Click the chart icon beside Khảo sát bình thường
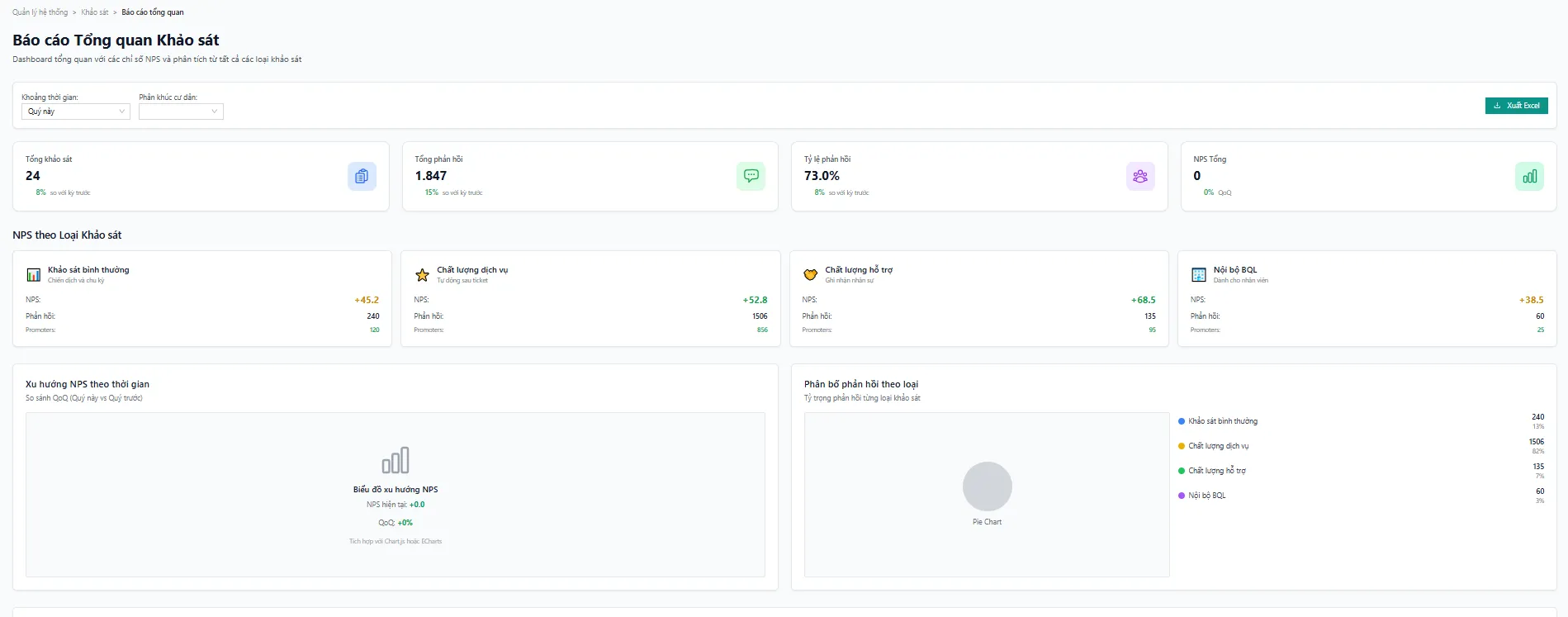Viewport: 1568px width, 617px height. tap(34, 275)
